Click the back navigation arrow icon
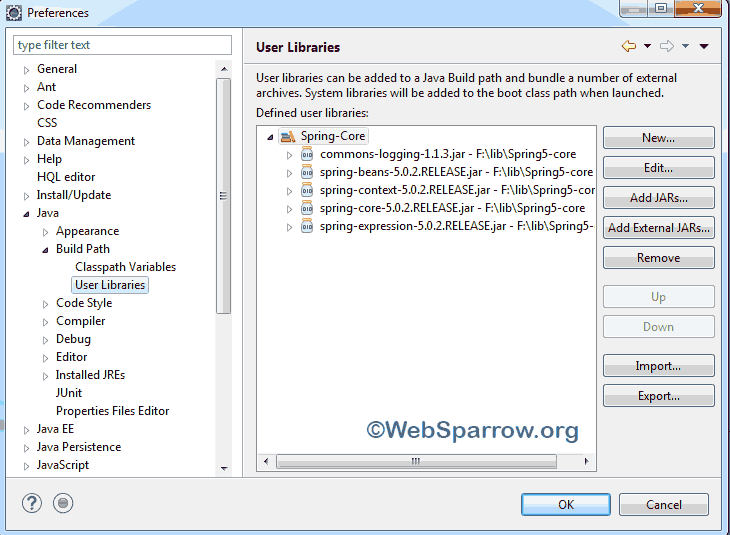The width and height of the screenshot is (730, 535). [629, 46]
